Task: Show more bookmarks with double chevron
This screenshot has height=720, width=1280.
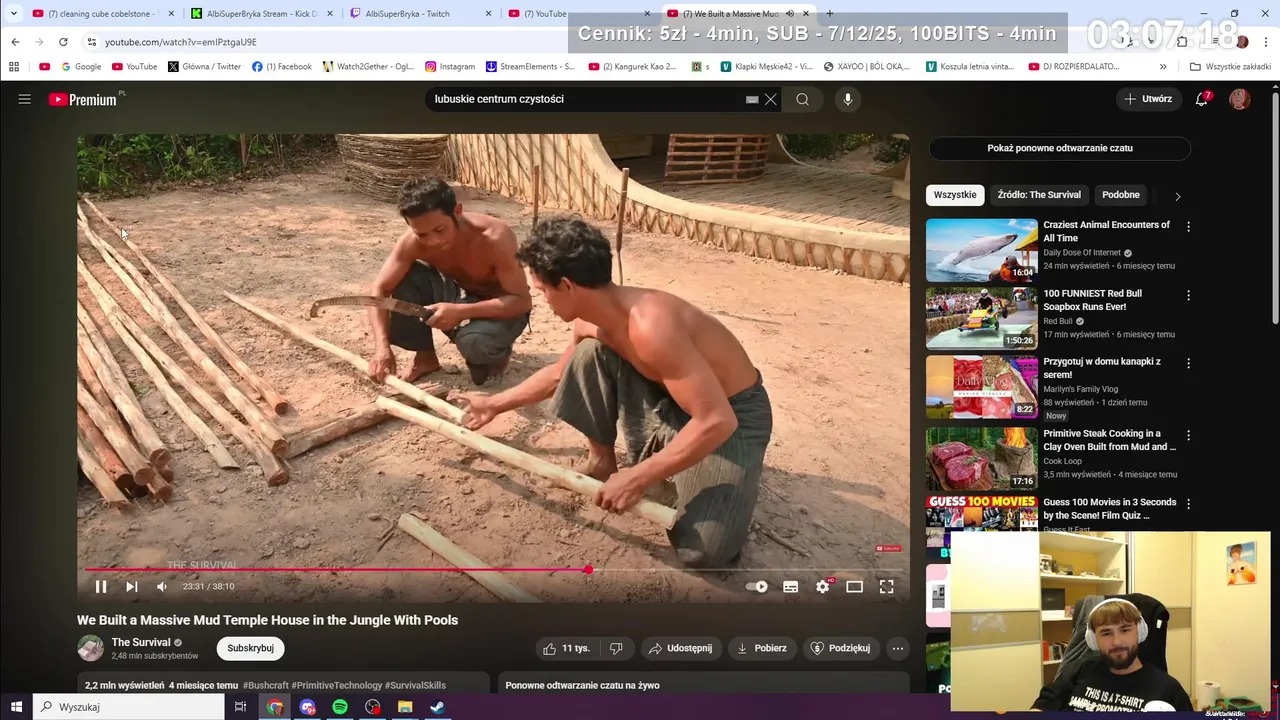Action: click(x=1163, y=67)
